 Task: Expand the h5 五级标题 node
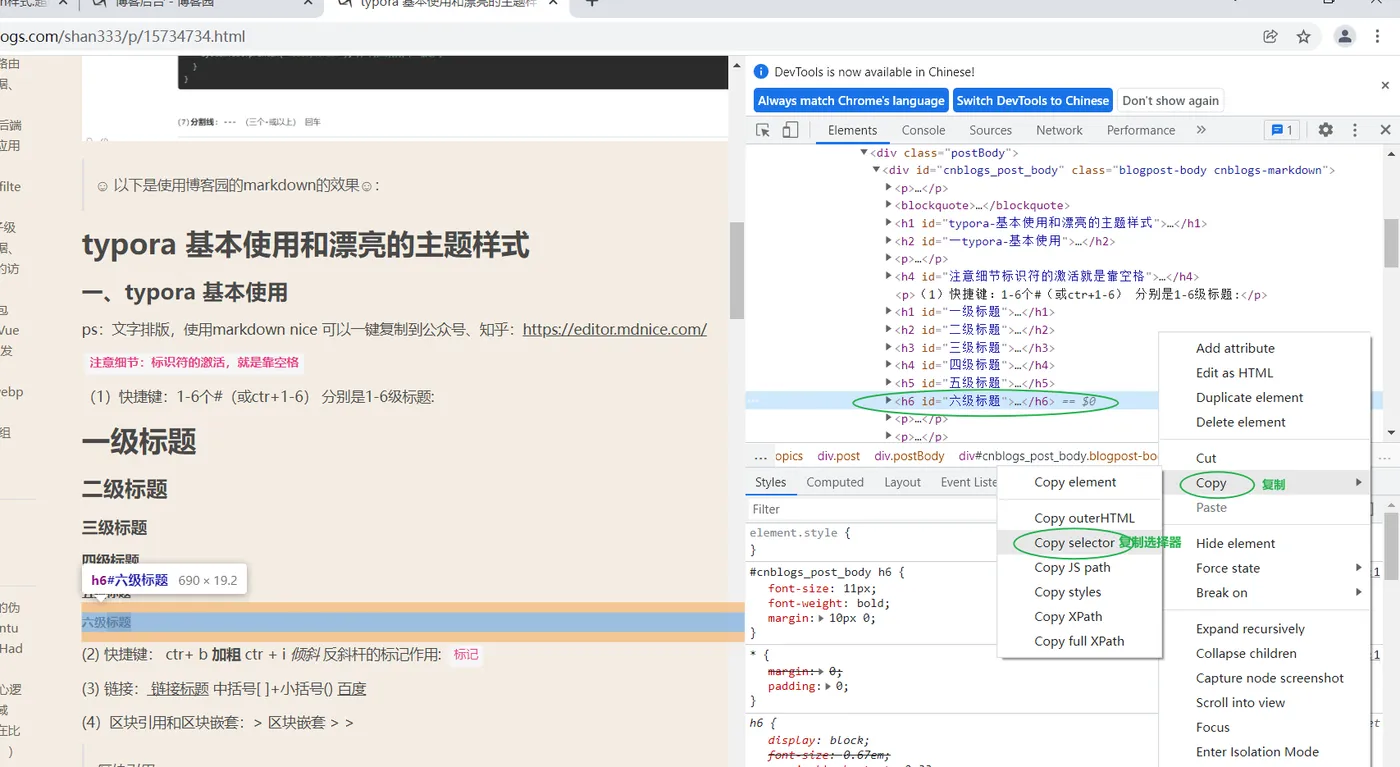point(888,383)
